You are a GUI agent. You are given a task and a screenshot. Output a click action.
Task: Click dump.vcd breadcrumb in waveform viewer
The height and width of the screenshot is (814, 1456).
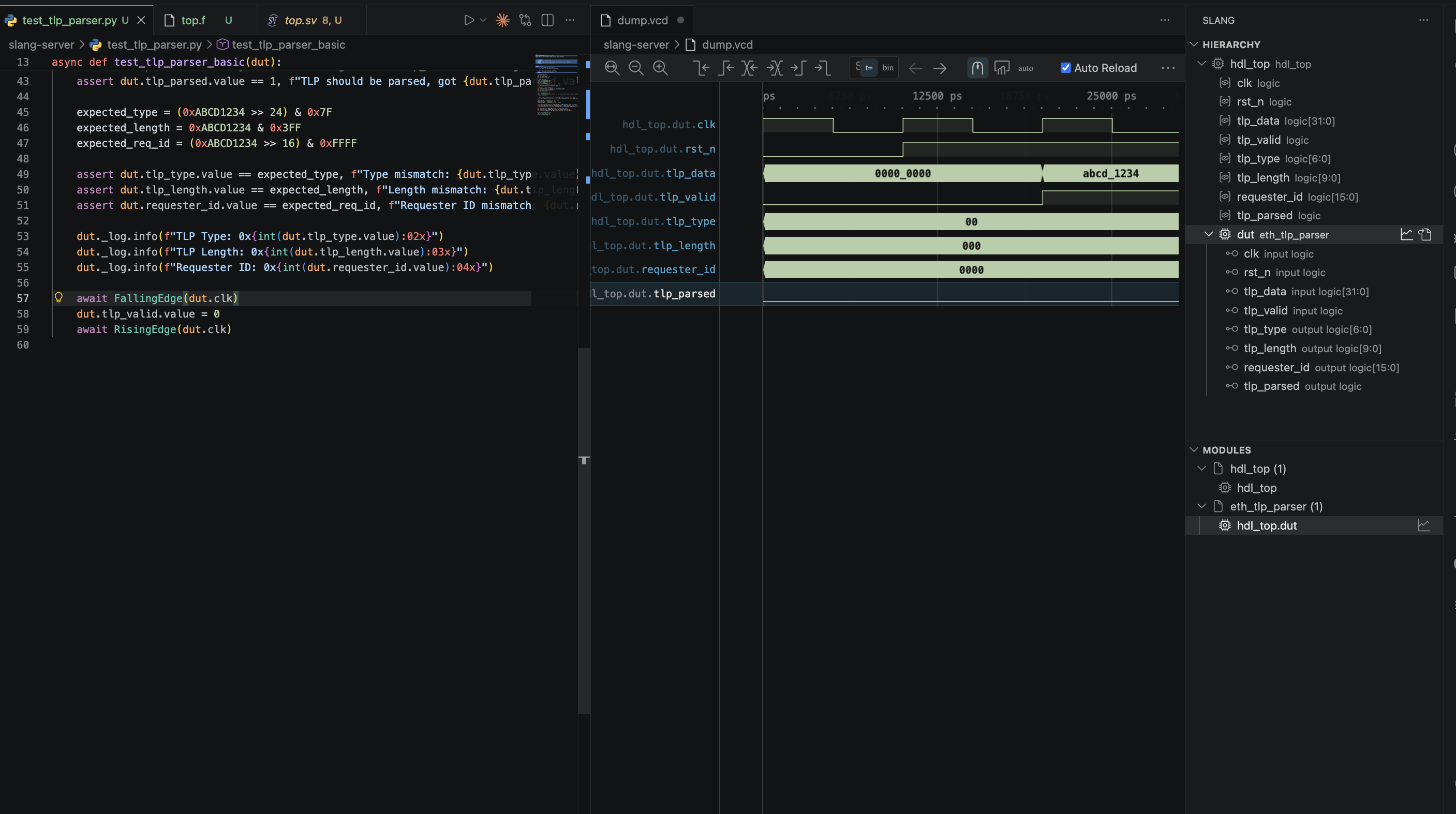click(x=727, y=44)
